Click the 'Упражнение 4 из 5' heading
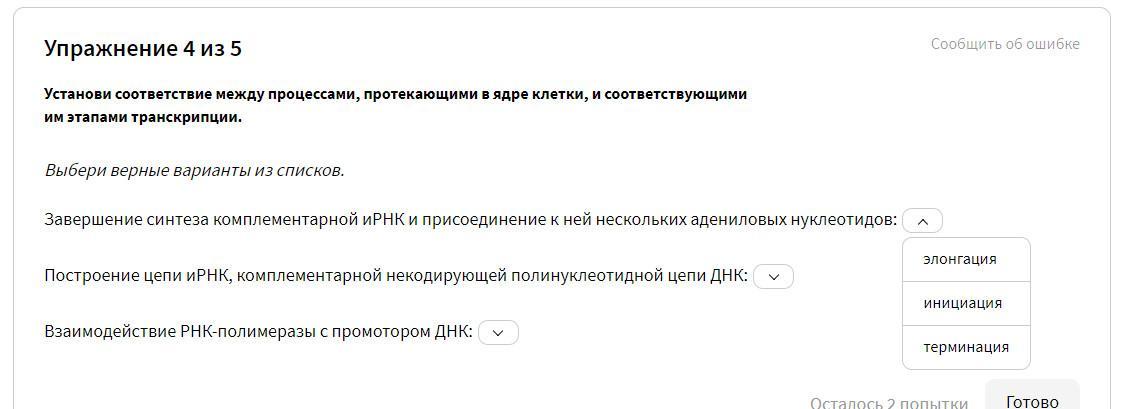This screenshot has height=409, width=1135. tap(143, 49)
